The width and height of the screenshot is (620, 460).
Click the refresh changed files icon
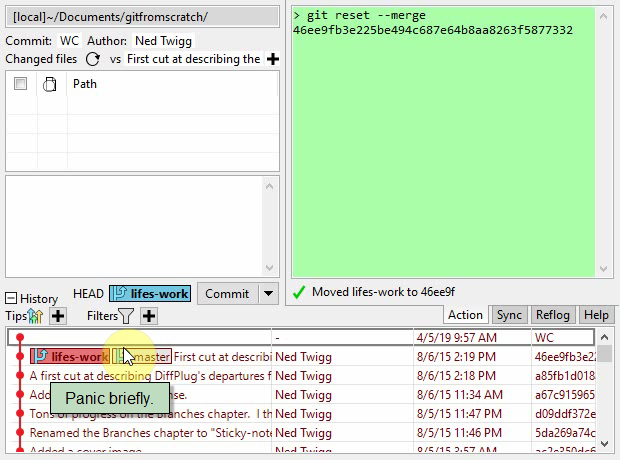click(x=93, y=59)
